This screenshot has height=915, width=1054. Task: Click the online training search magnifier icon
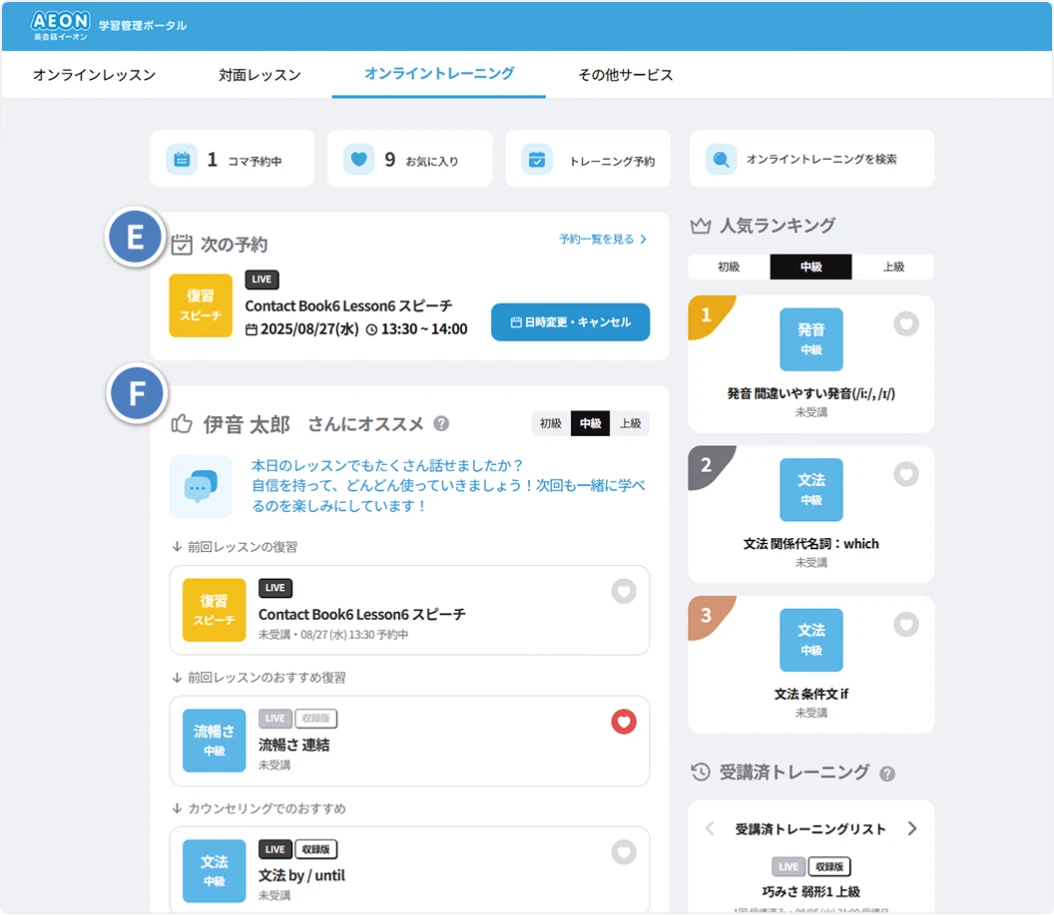pyautogui.click(x=720, y=159)
